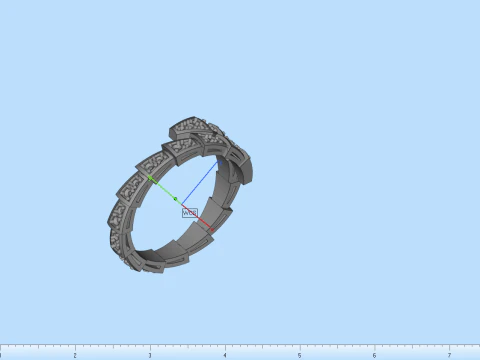This screenshot has height=360, width=480.
Task: Select the blue Z axis endpoint handle
Action: tap(220, 162)
